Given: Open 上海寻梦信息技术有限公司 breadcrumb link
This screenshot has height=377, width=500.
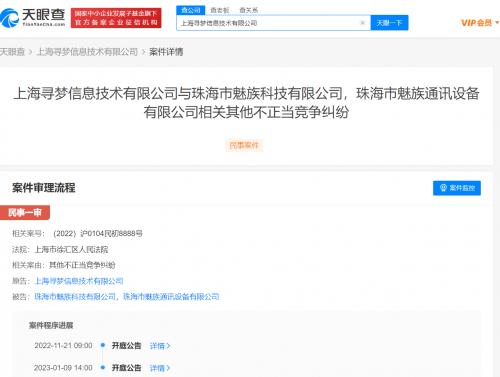Looking at the screenshot, I should 87,52.
